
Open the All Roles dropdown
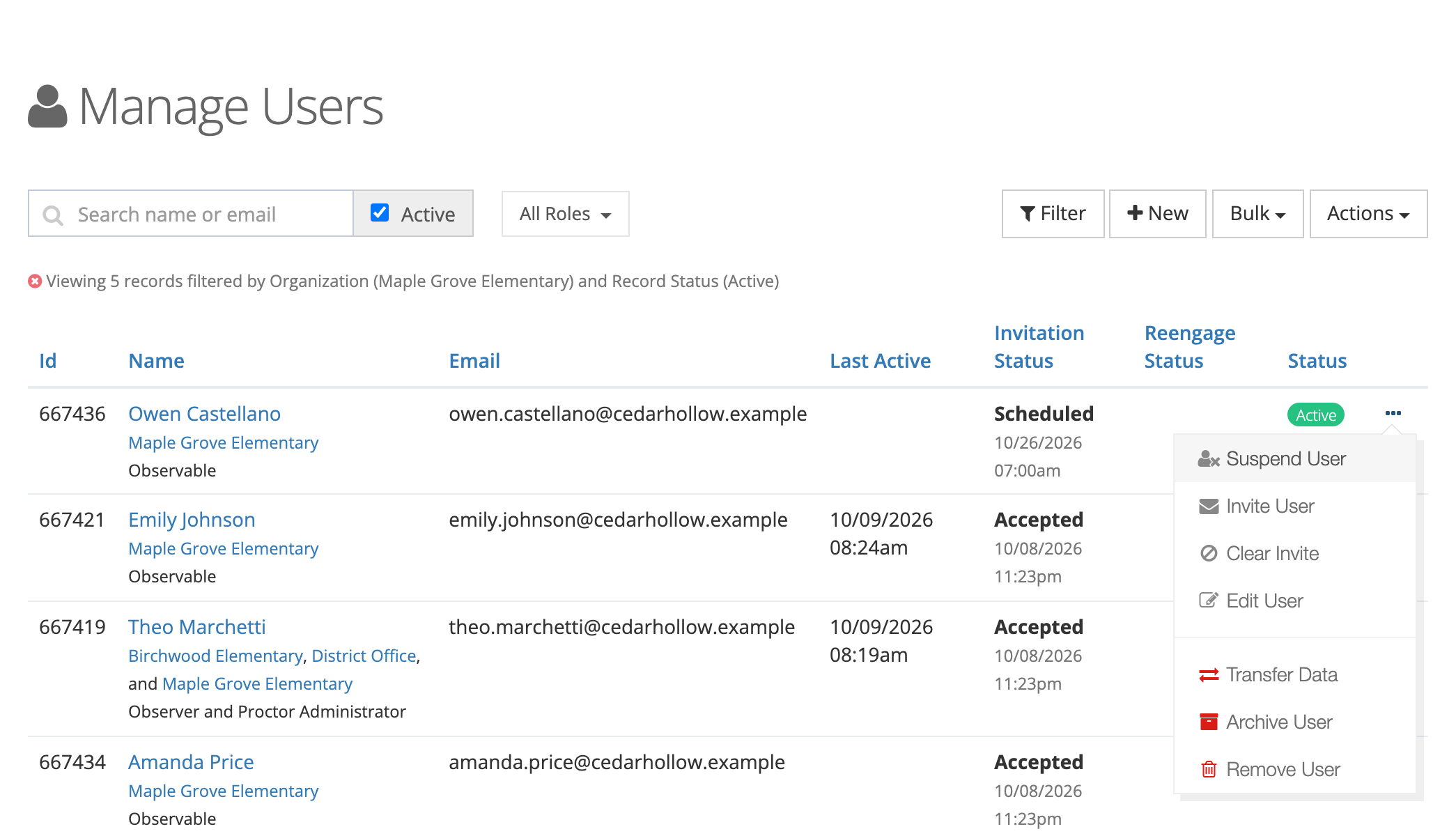pos(565,214)
